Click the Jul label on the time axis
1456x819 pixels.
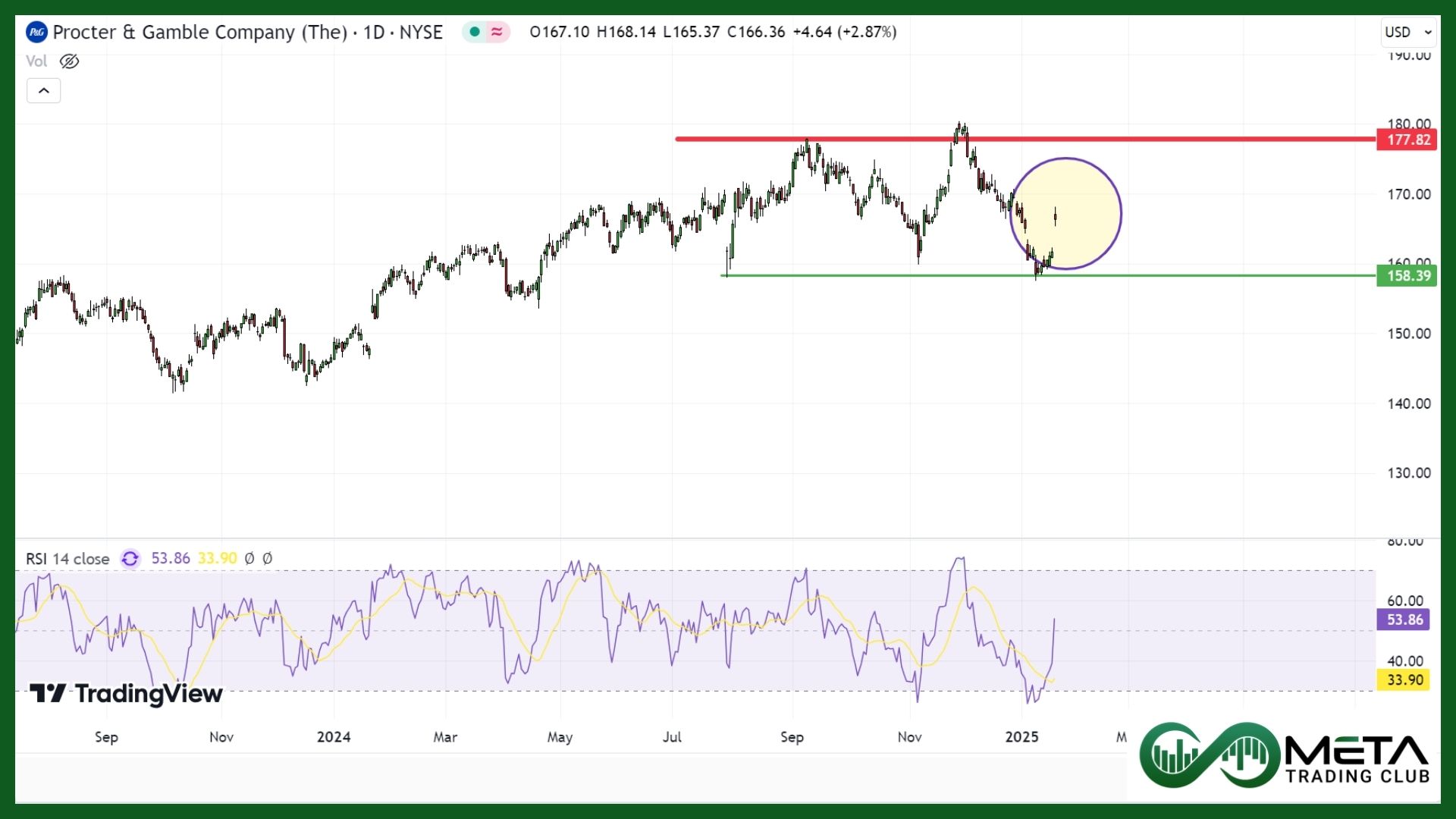click(x=672, y=737)
